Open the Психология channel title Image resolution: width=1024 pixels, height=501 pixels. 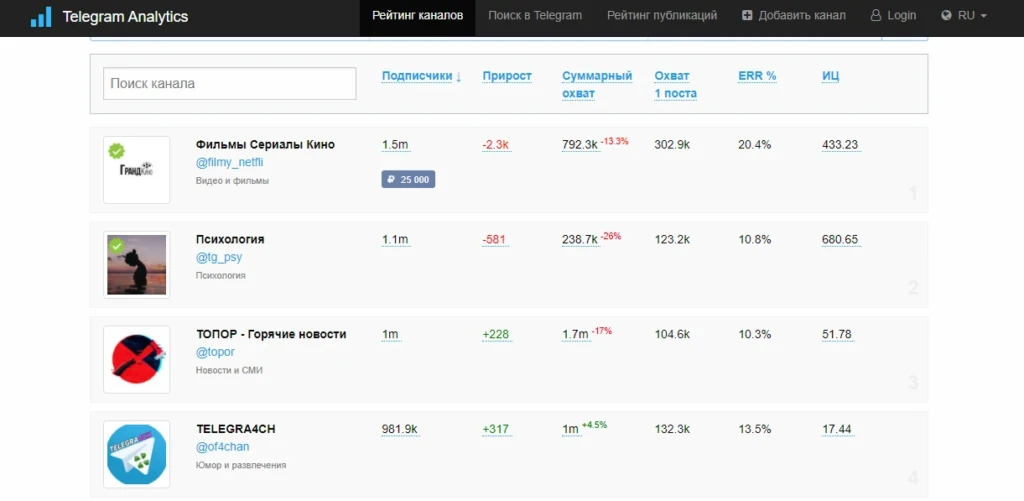pos(230,240)
